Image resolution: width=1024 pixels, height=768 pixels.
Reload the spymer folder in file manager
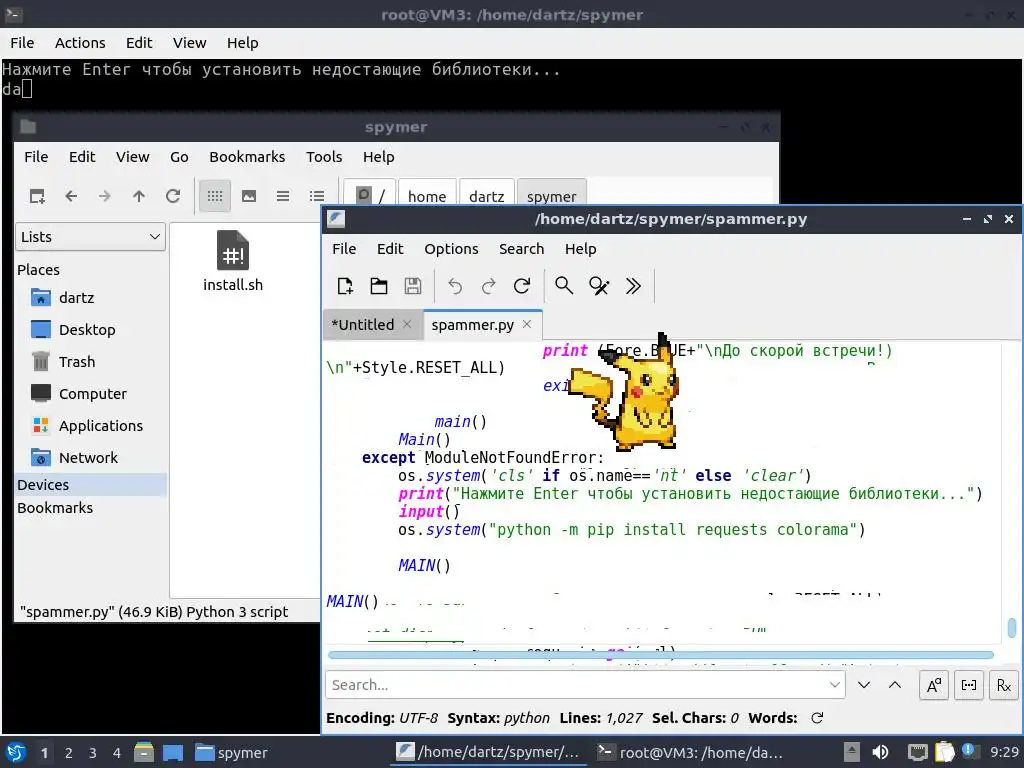[x=172, y=196]
